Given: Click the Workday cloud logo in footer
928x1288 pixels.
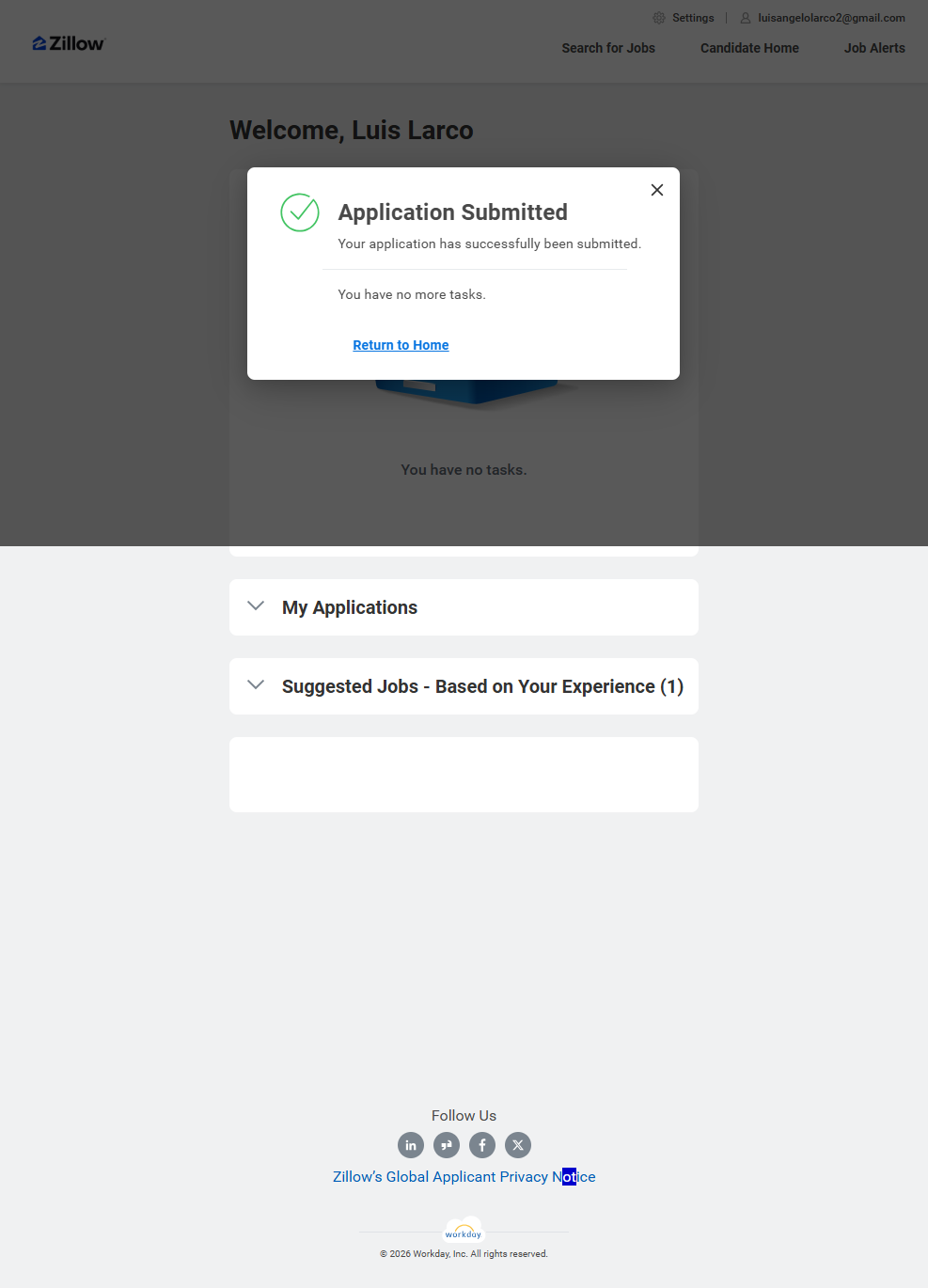Looking at the screenshot, I should click(464, 1230).
